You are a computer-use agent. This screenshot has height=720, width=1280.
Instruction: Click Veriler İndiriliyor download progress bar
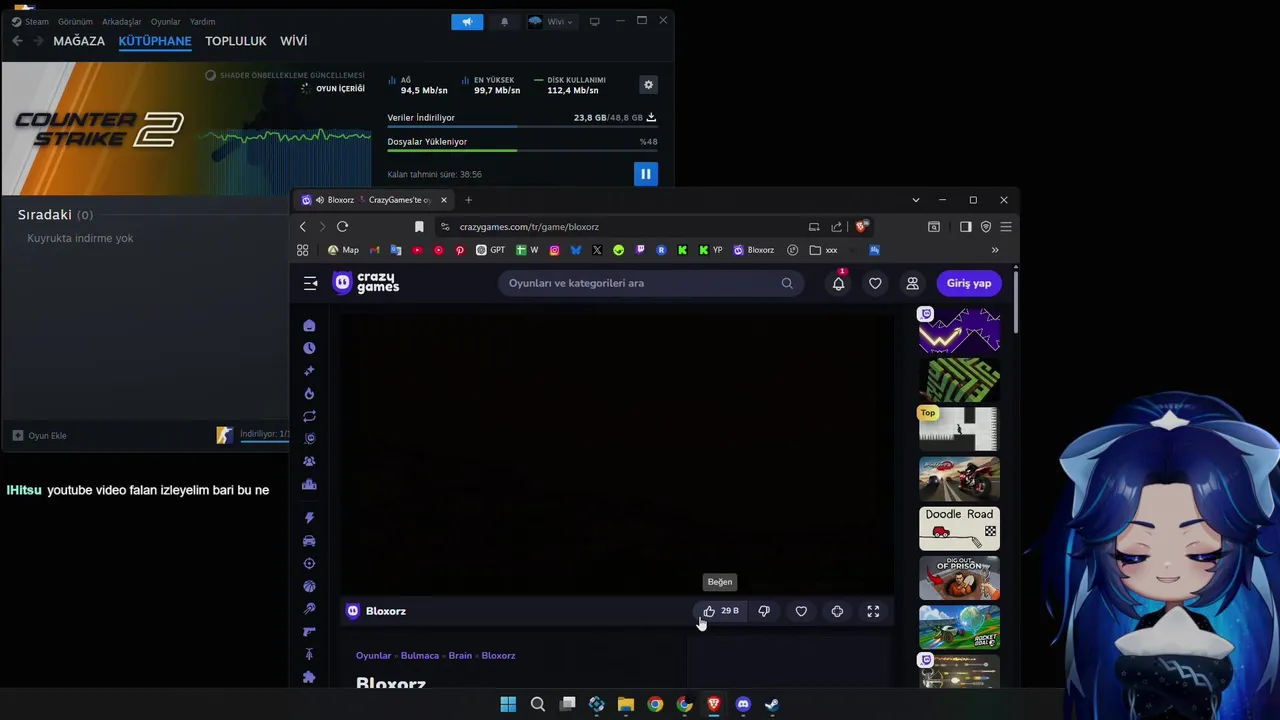coord(522,127)
